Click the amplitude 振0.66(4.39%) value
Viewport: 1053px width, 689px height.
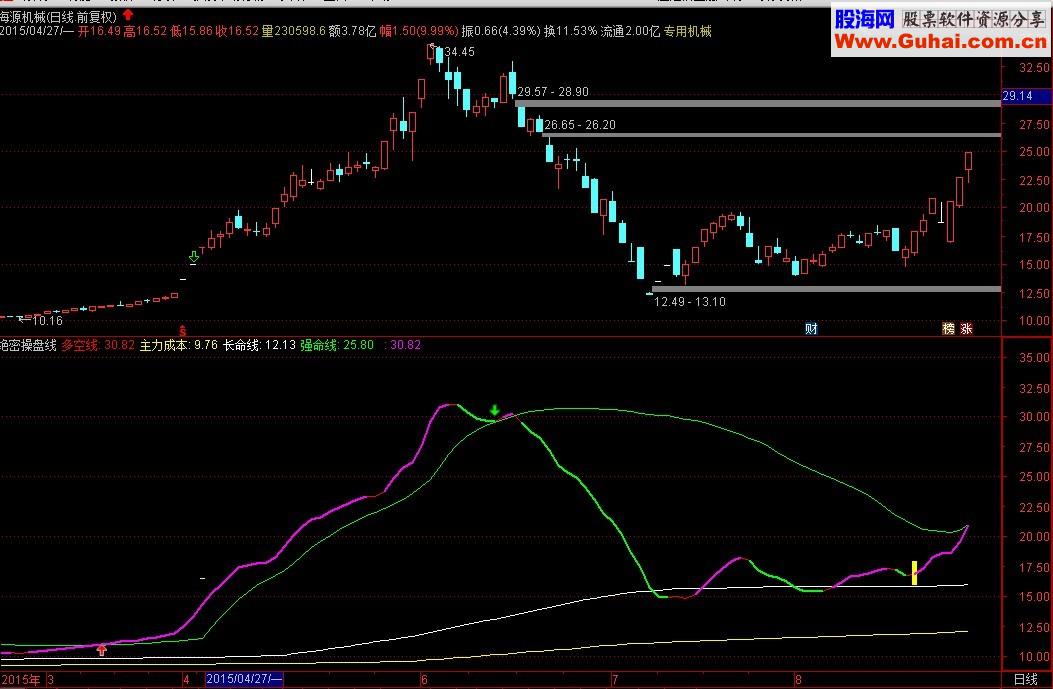[x=501, y=31]
